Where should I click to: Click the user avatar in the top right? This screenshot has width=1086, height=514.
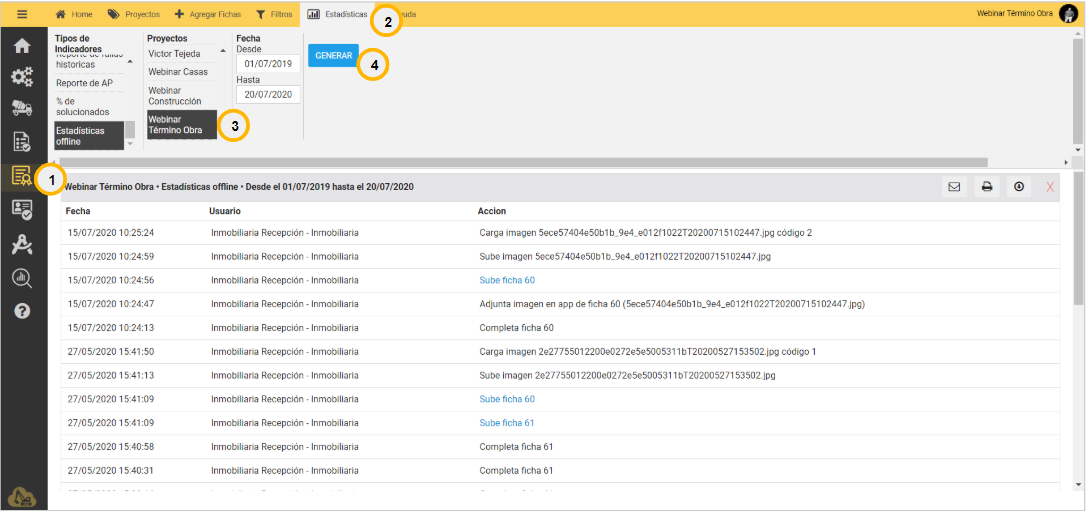(1069, 13)
